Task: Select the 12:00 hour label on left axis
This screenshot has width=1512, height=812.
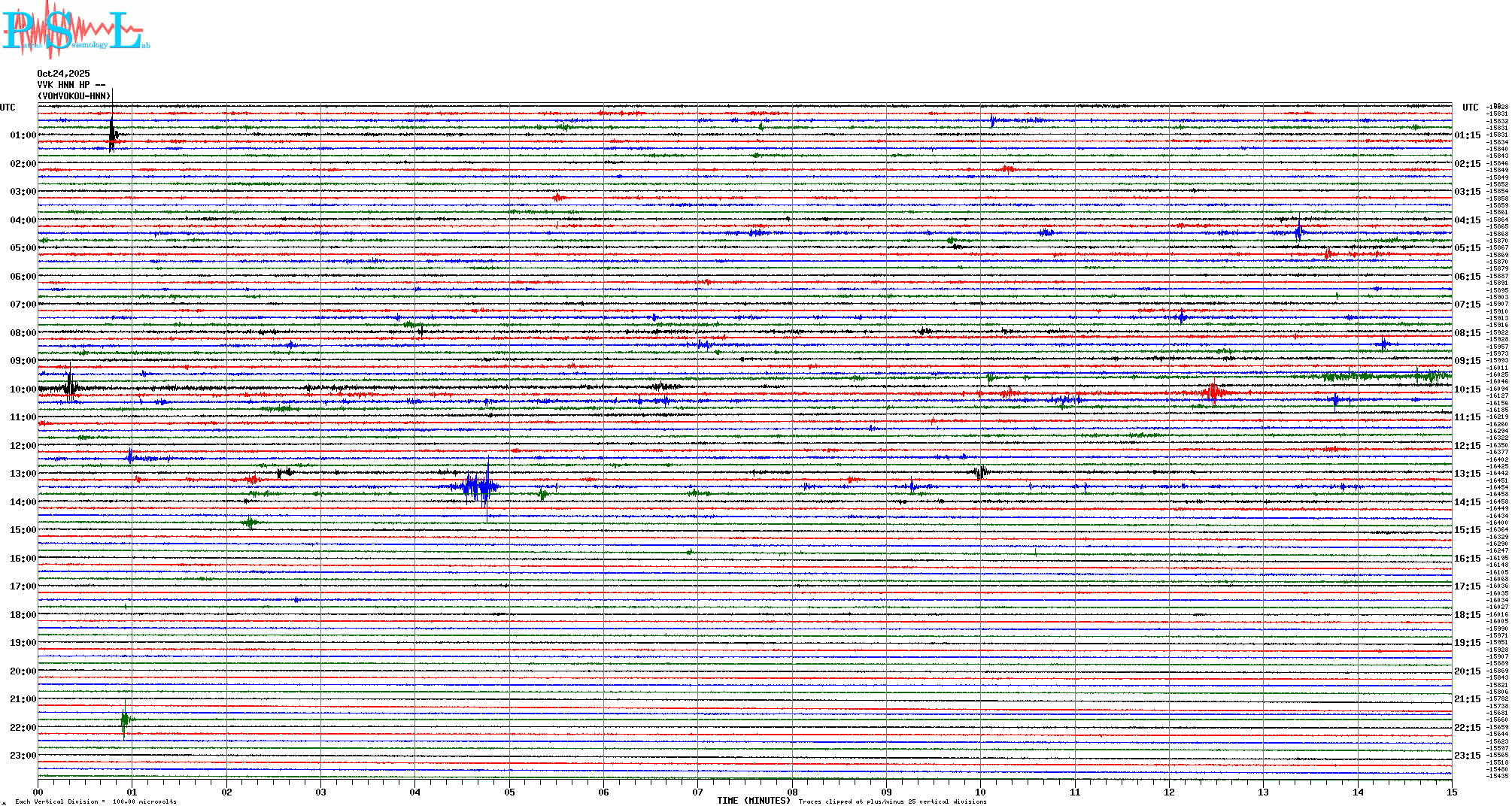Action: (x=23, y=446)
